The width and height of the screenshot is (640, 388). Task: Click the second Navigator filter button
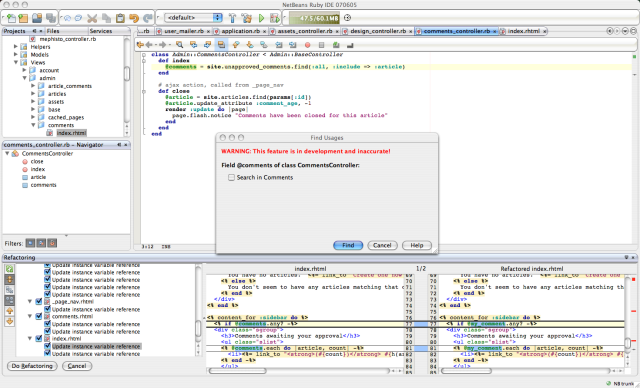(x=41, y=243)
